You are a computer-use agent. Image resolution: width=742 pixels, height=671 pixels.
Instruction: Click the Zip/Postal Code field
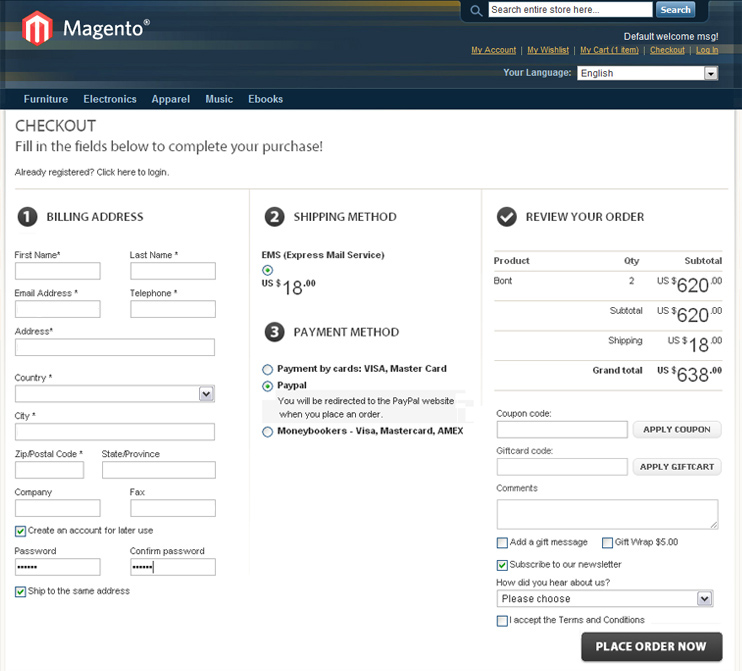pos(49,470)
